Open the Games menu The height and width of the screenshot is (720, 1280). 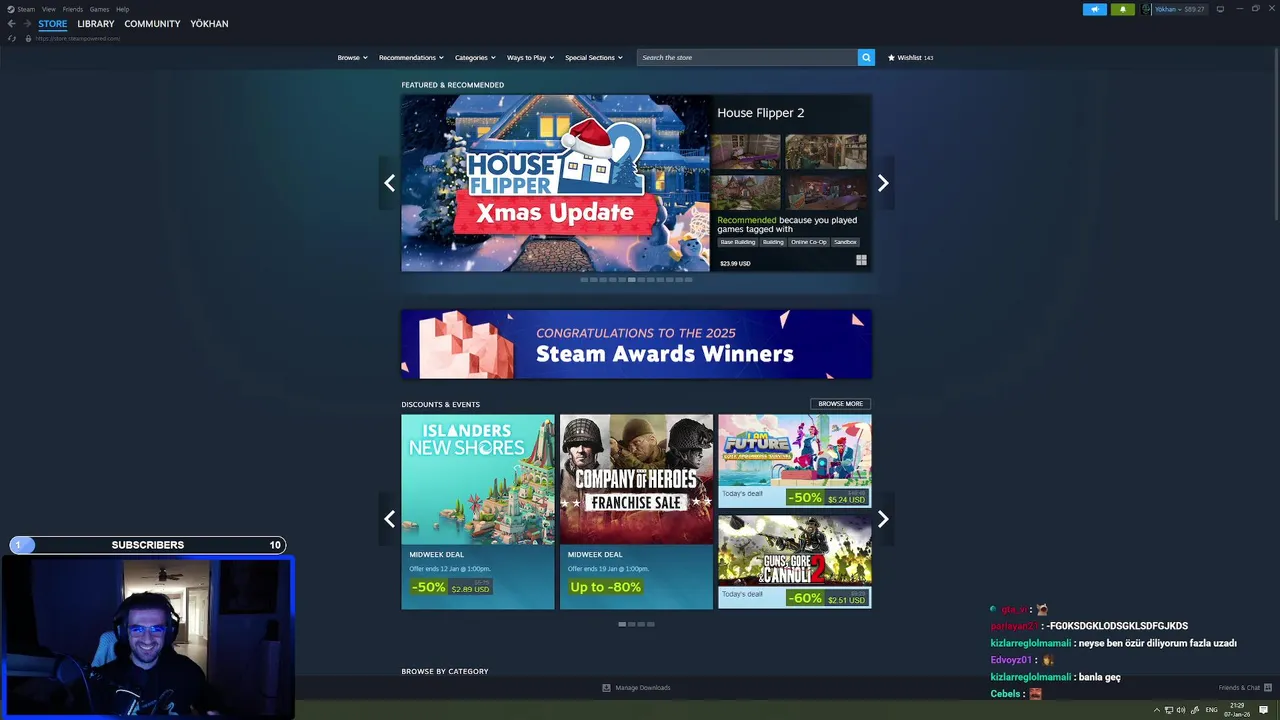click(x=99, y=9)
